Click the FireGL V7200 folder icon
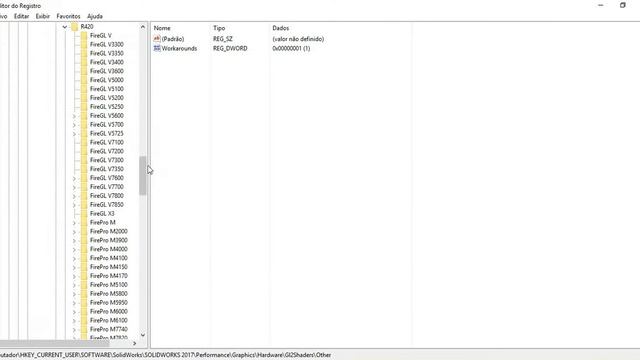This screenshot has width=640, height=360. pos(84,151)
